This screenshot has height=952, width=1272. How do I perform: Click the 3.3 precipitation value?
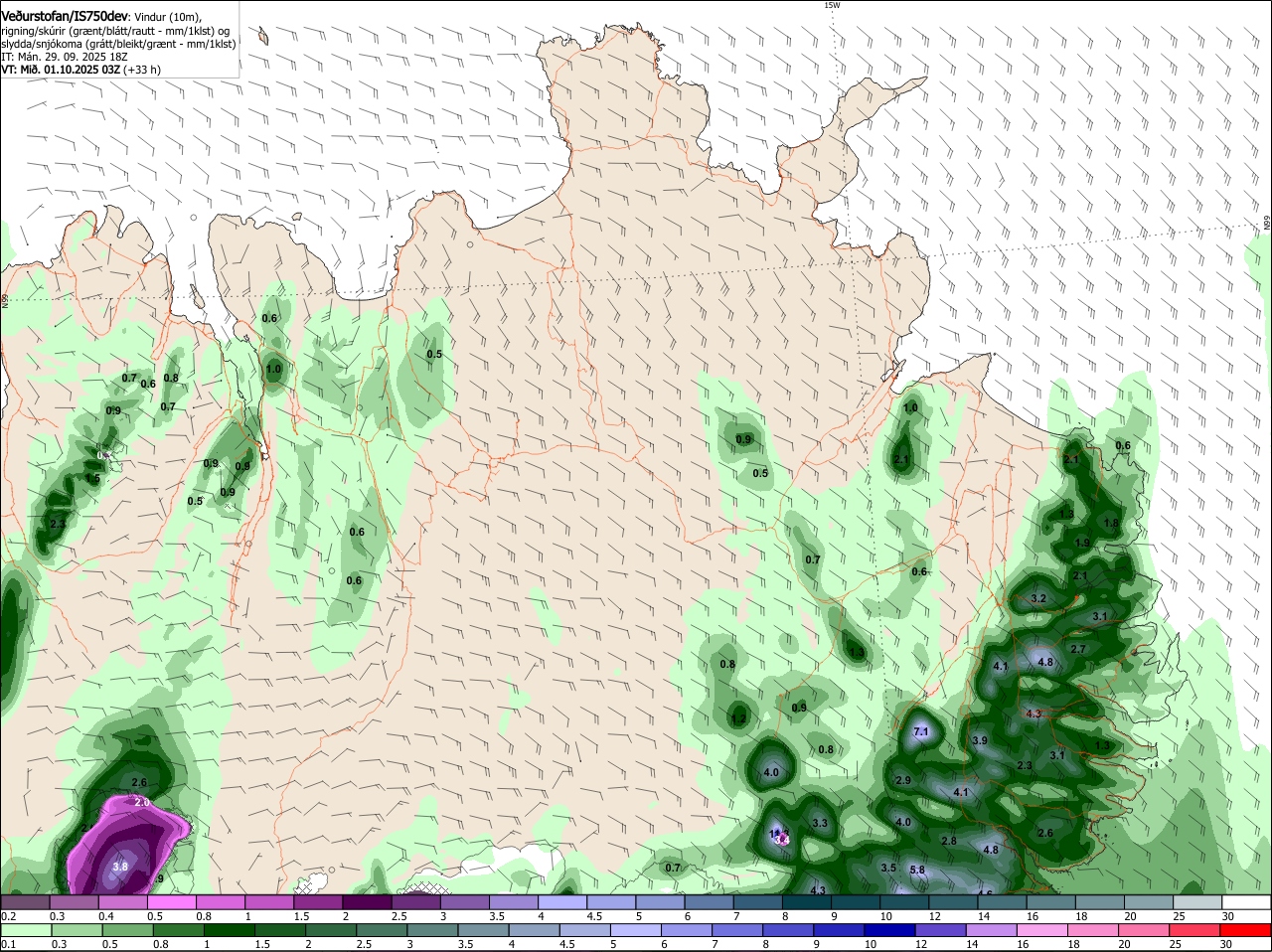tap(820, 823)
